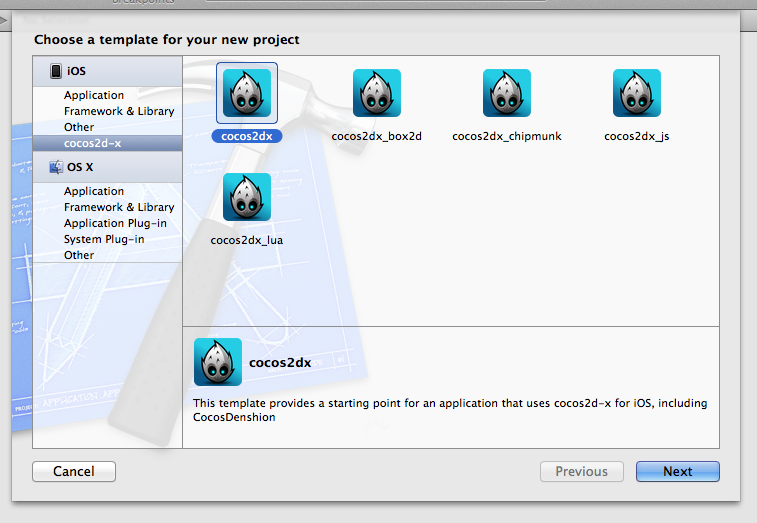The image size is (757, 523).
Task: Open iOS Other category
Action: point(79,127)
